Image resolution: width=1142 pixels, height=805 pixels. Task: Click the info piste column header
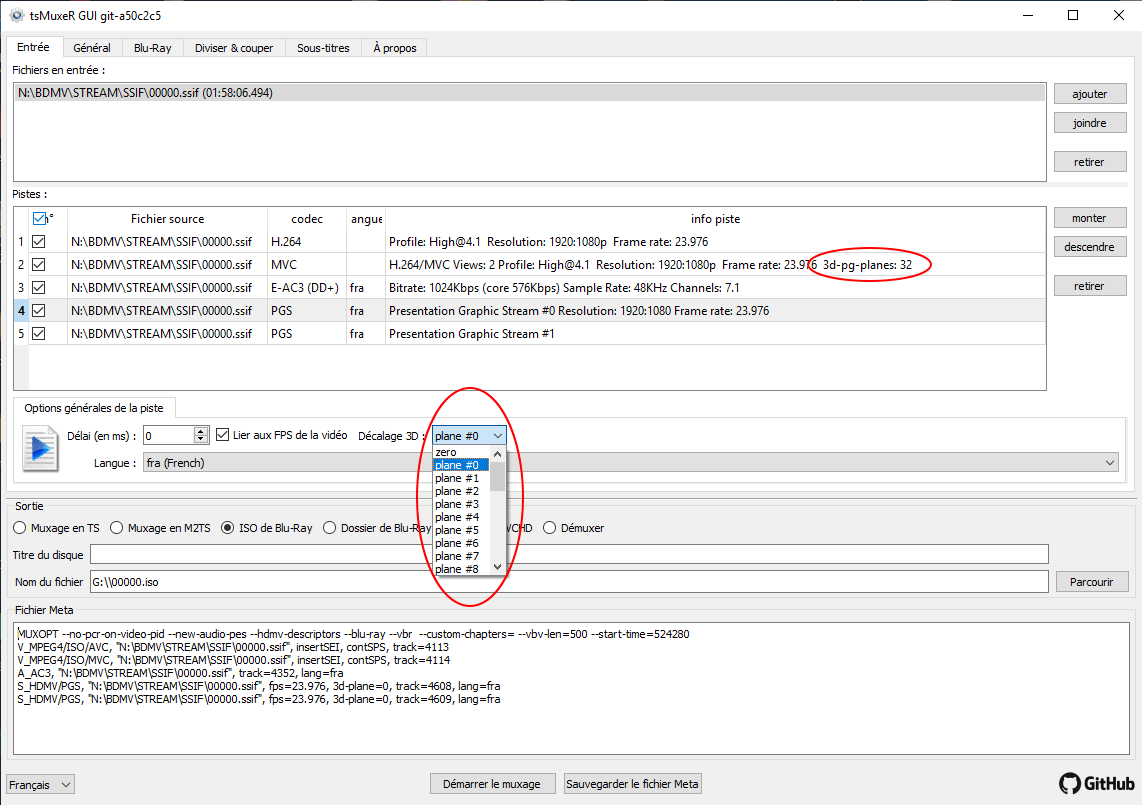click(715, 219)
